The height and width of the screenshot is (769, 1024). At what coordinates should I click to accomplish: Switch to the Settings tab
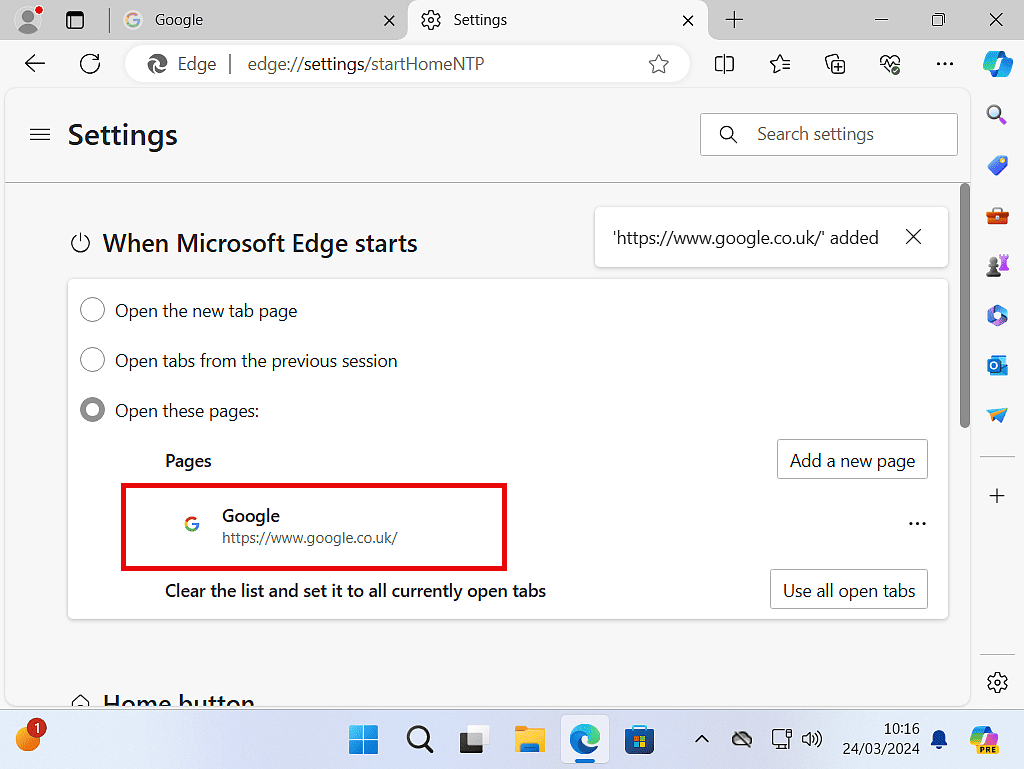557,20
